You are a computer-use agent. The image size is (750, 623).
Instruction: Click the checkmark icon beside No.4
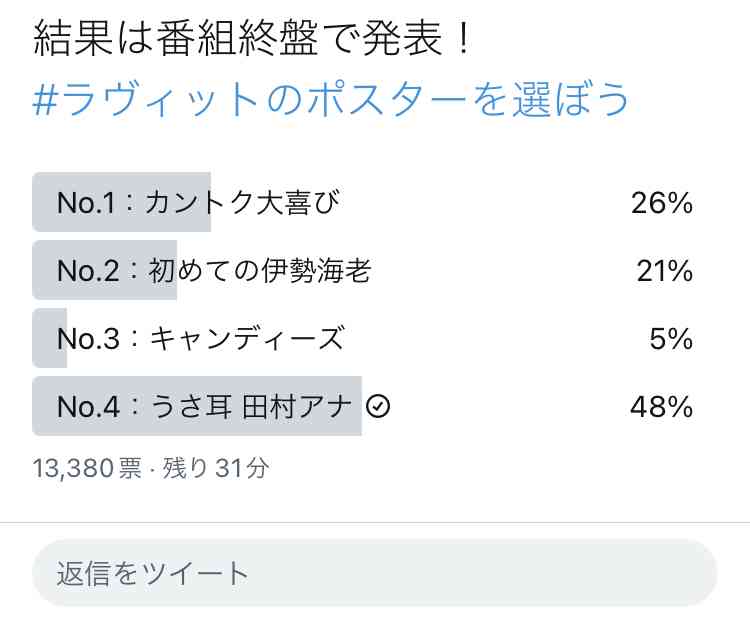pyautogui.click(x=378, y=407)
